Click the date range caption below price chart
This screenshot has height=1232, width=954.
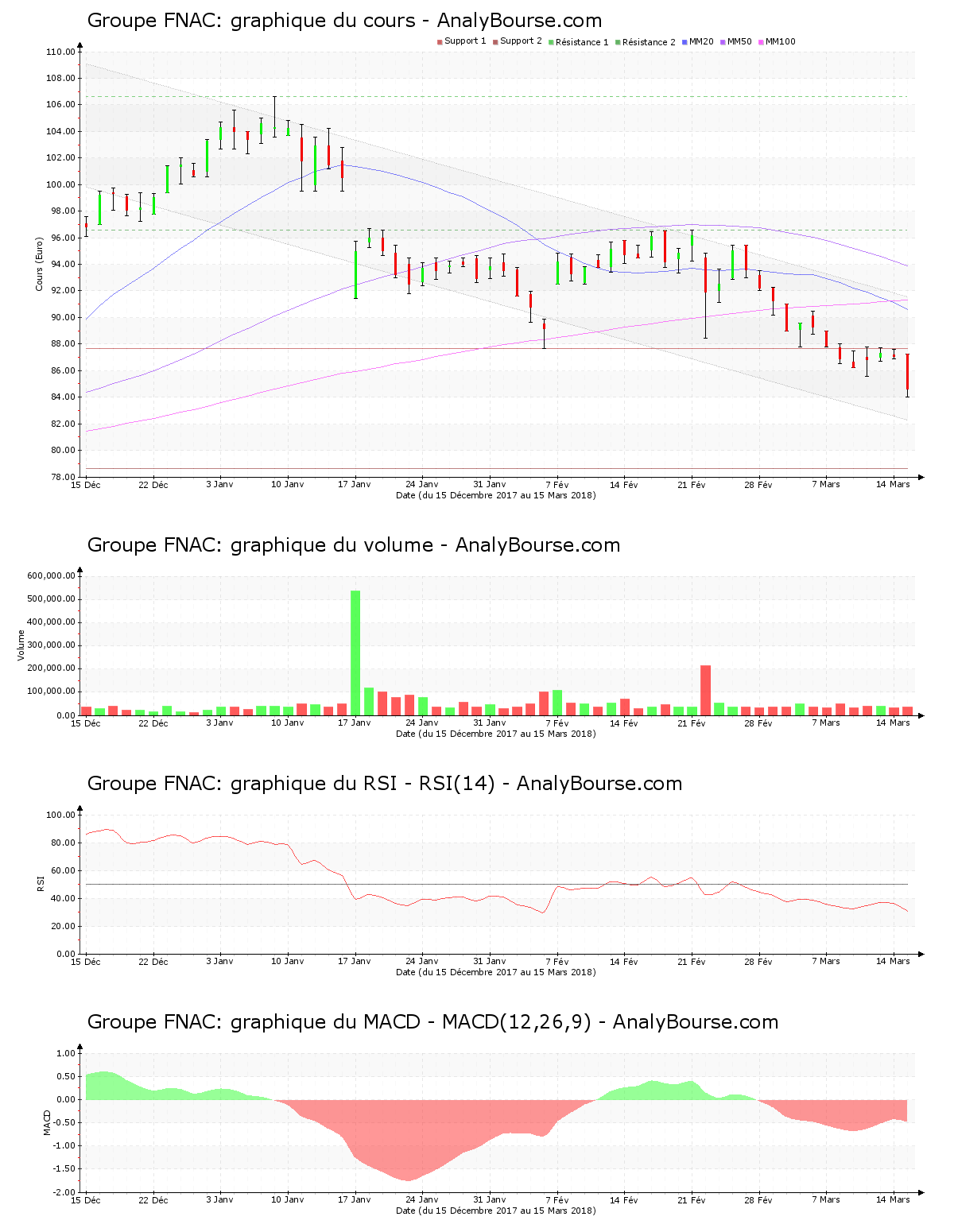(x=496, y=495)
